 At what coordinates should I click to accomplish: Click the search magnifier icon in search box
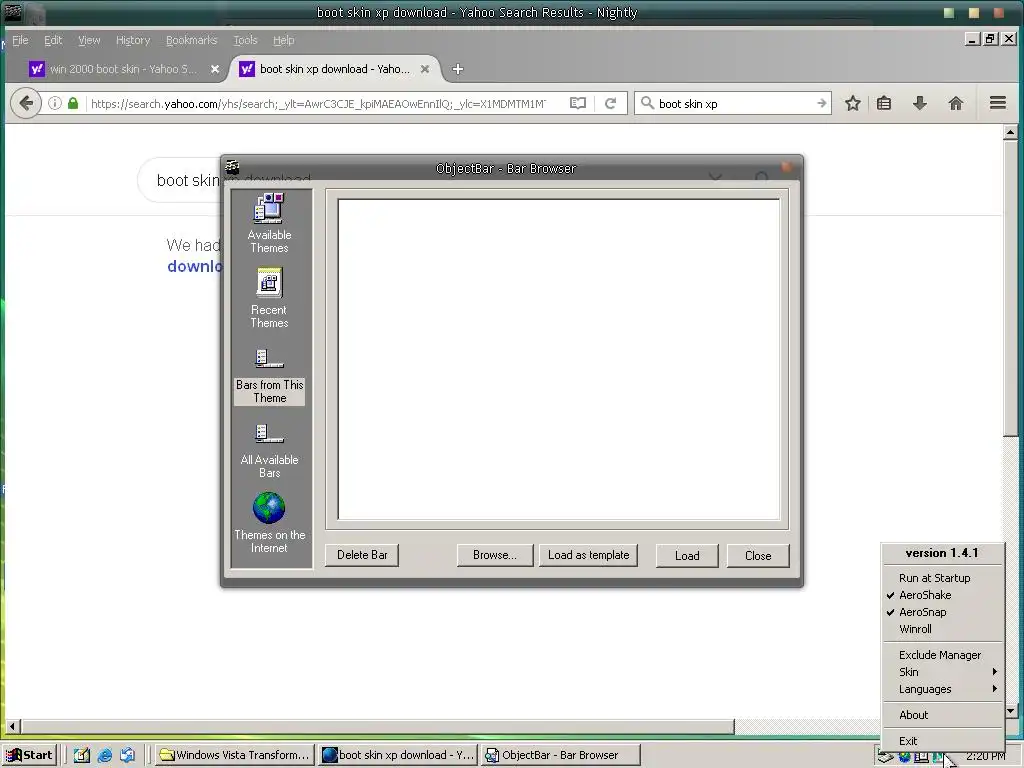coord(647,103)
